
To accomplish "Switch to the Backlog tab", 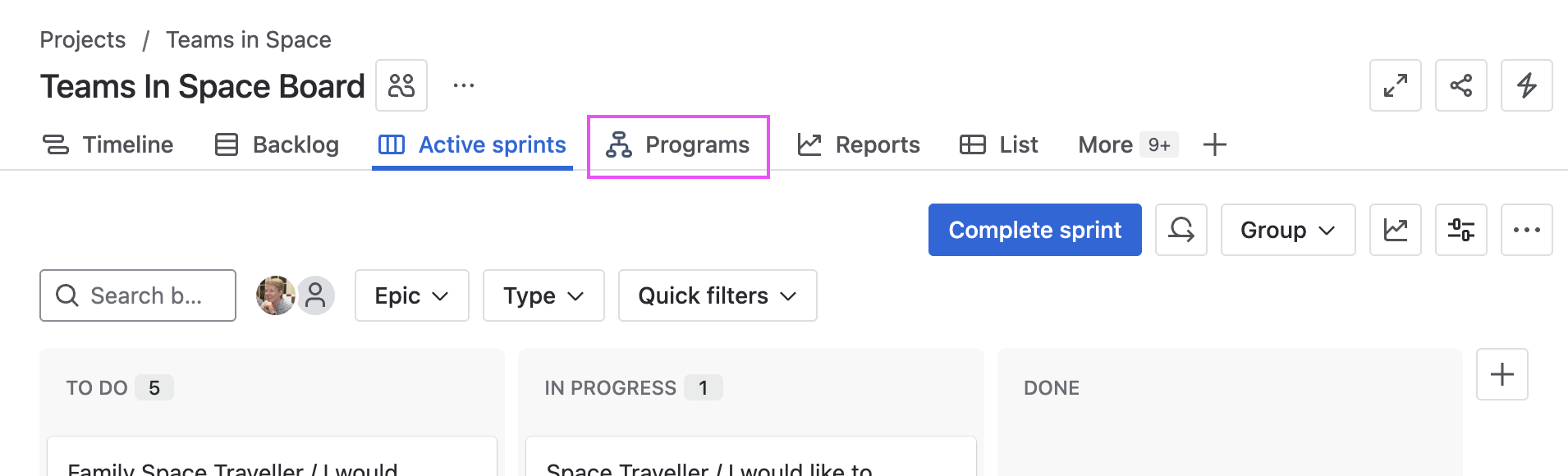I will (x=277, y=144).
